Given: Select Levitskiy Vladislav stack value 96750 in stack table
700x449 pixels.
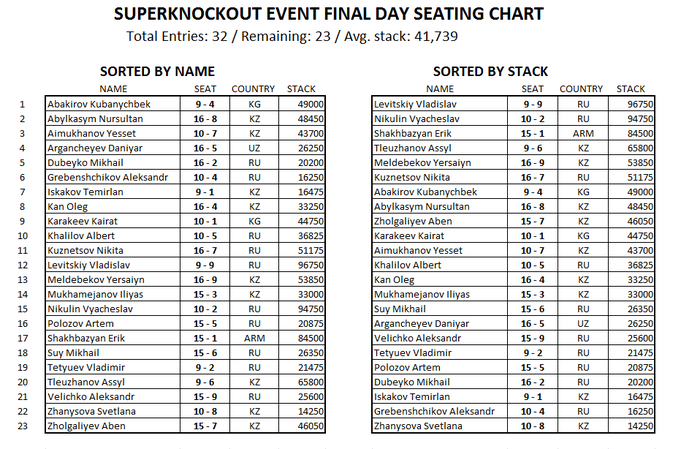Looking at the screenshot, I should tap(631, 104).
